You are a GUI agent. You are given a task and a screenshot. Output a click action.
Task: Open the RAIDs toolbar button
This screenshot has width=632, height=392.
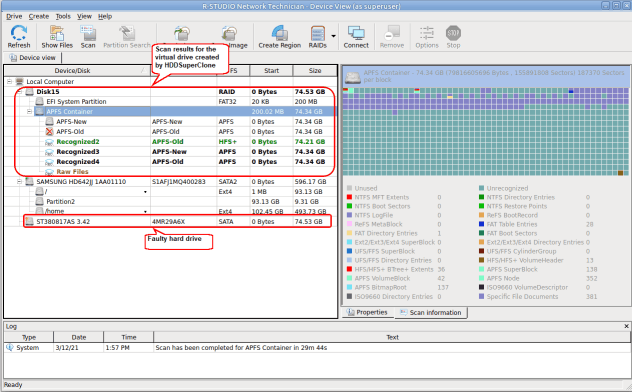[x=318, y=37]
